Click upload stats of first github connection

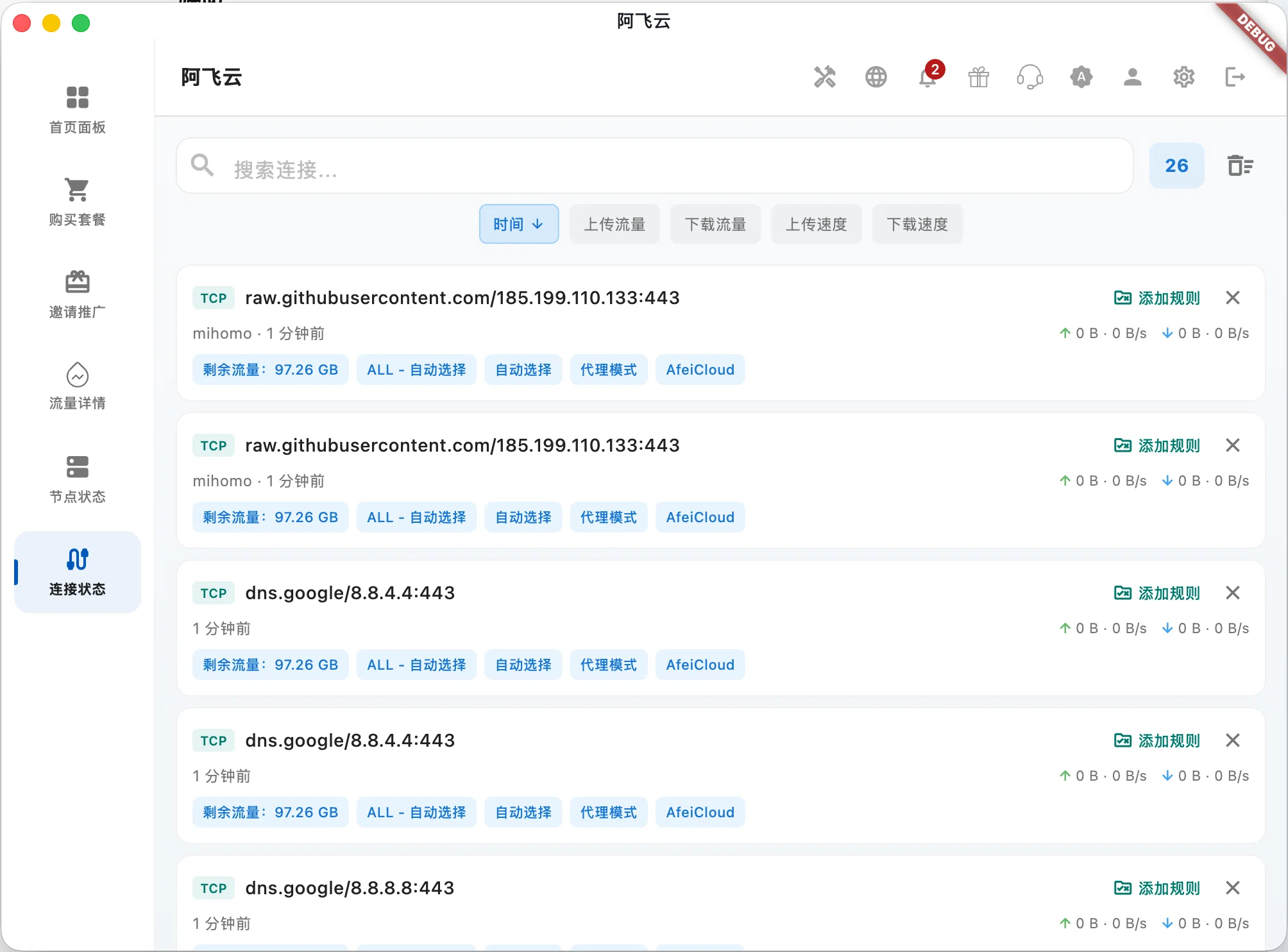(x=1103, y=333)
